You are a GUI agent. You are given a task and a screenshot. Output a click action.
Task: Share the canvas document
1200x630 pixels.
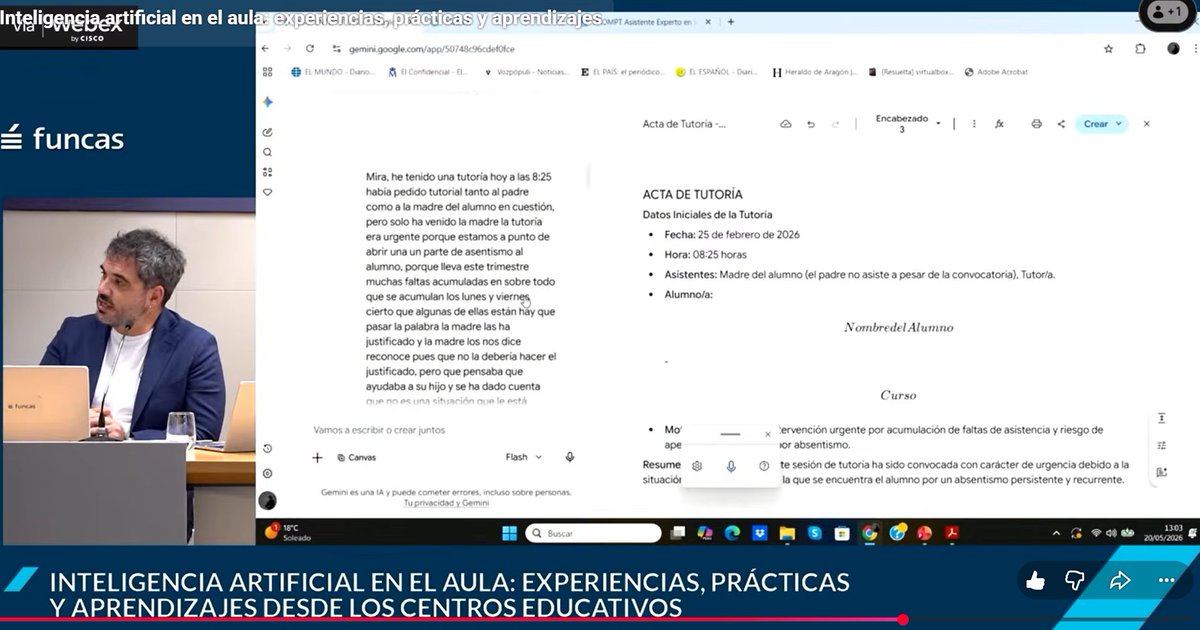click(1061, 124)
